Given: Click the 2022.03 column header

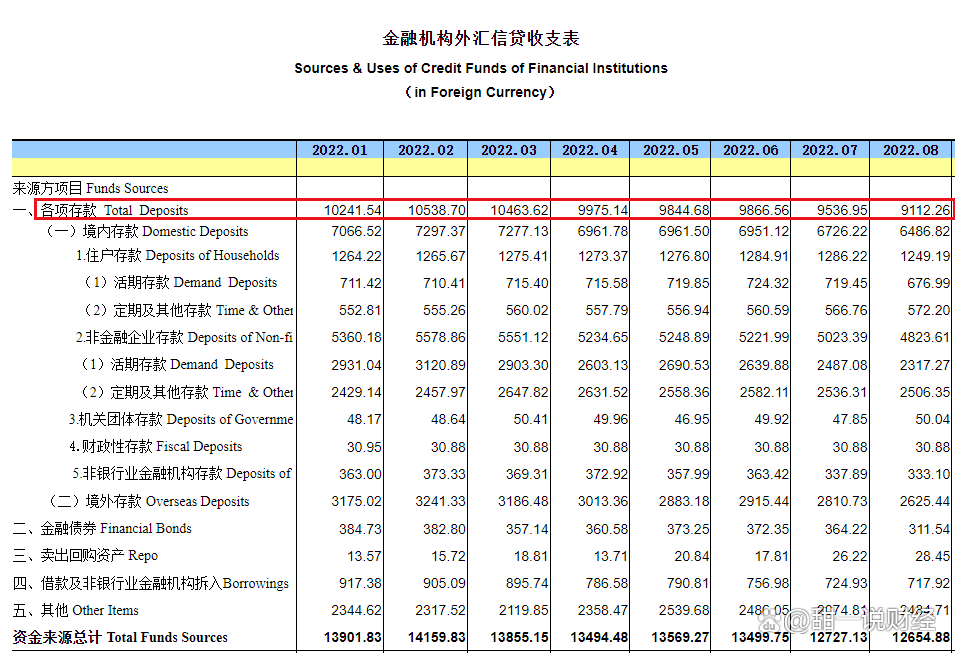Looking at the screenshot, I should [509, 150].
